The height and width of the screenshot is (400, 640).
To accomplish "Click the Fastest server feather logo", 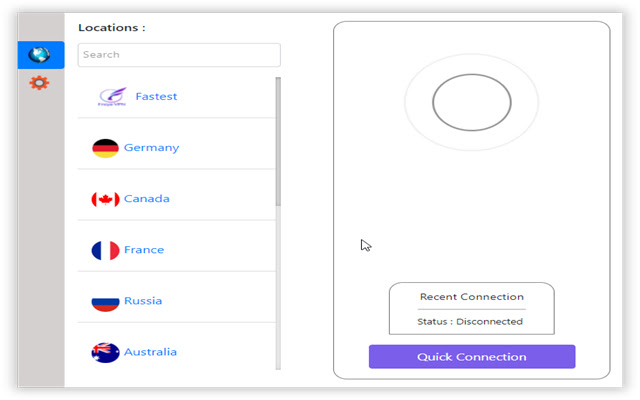I will 112,97.
